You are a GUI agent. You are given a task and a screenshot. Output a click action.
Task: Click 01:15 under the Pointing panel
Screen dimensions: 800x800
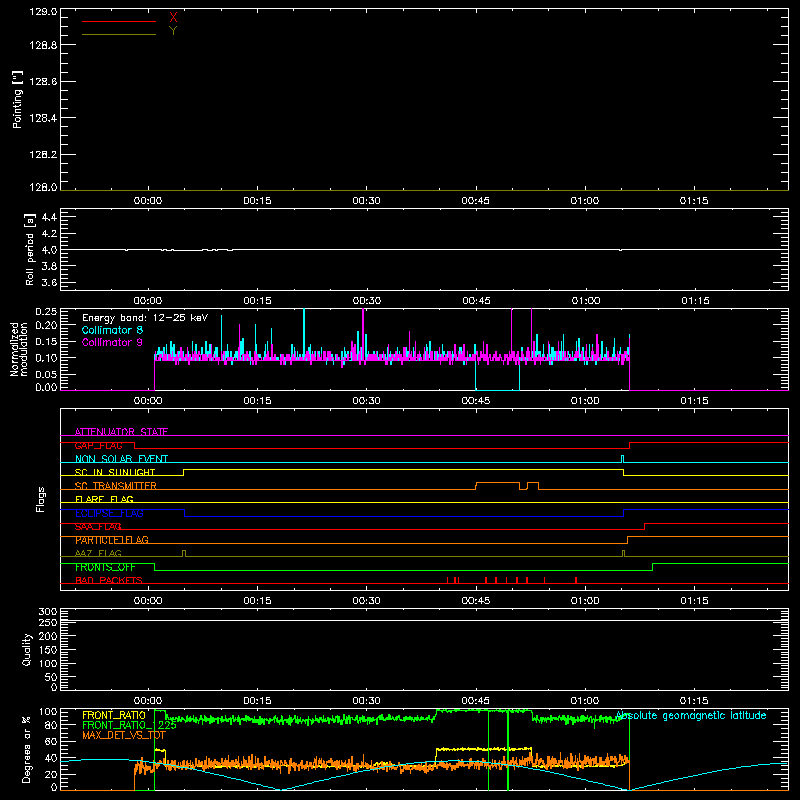point(694,201)
